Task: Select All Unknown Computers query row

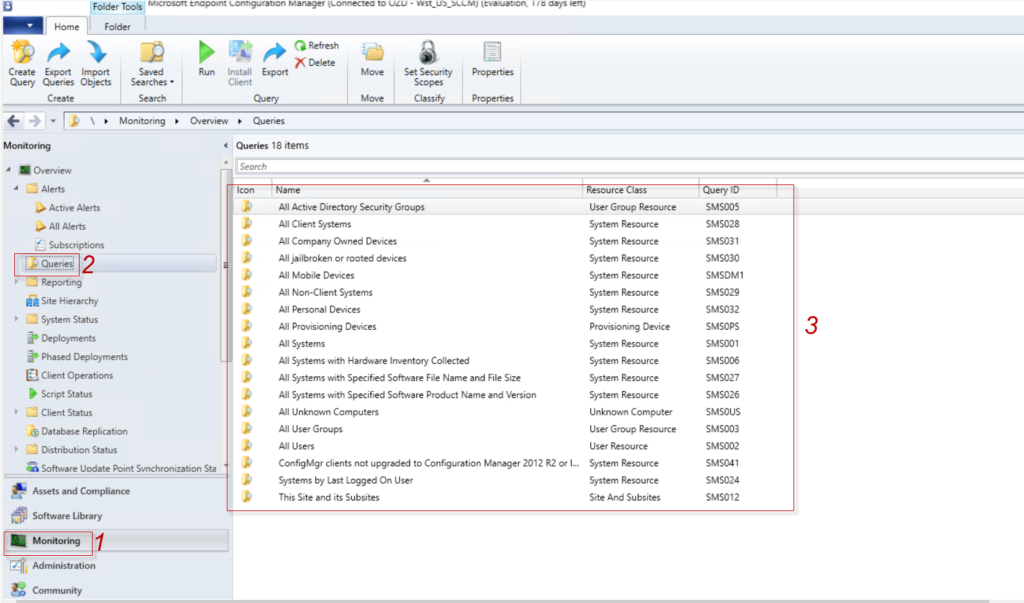Action: click(328, 412)
